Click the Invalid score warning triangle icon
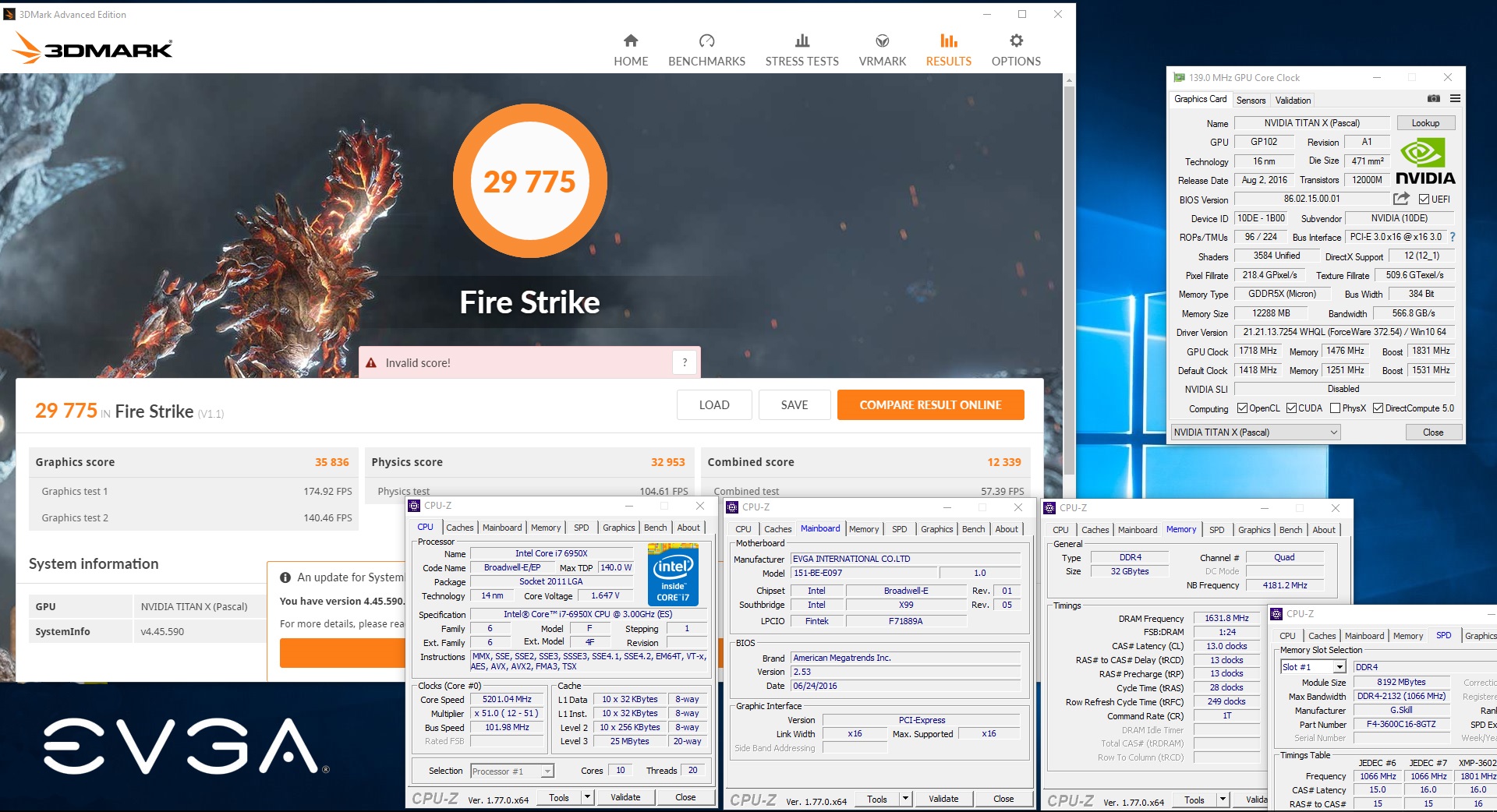Screen dimensions: 1497x812 (x=371, y=363)
